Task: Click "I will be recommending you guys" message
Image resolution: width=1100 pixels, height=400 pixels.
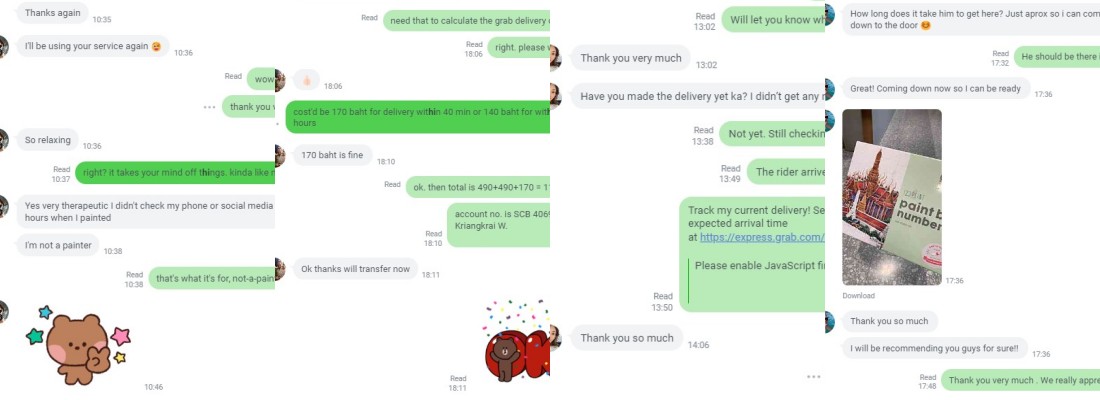Action: [934, 348]
